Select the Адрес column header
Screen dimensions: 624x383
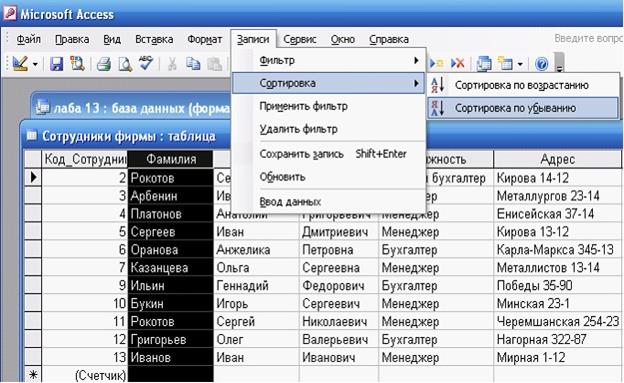click(557, 159)
